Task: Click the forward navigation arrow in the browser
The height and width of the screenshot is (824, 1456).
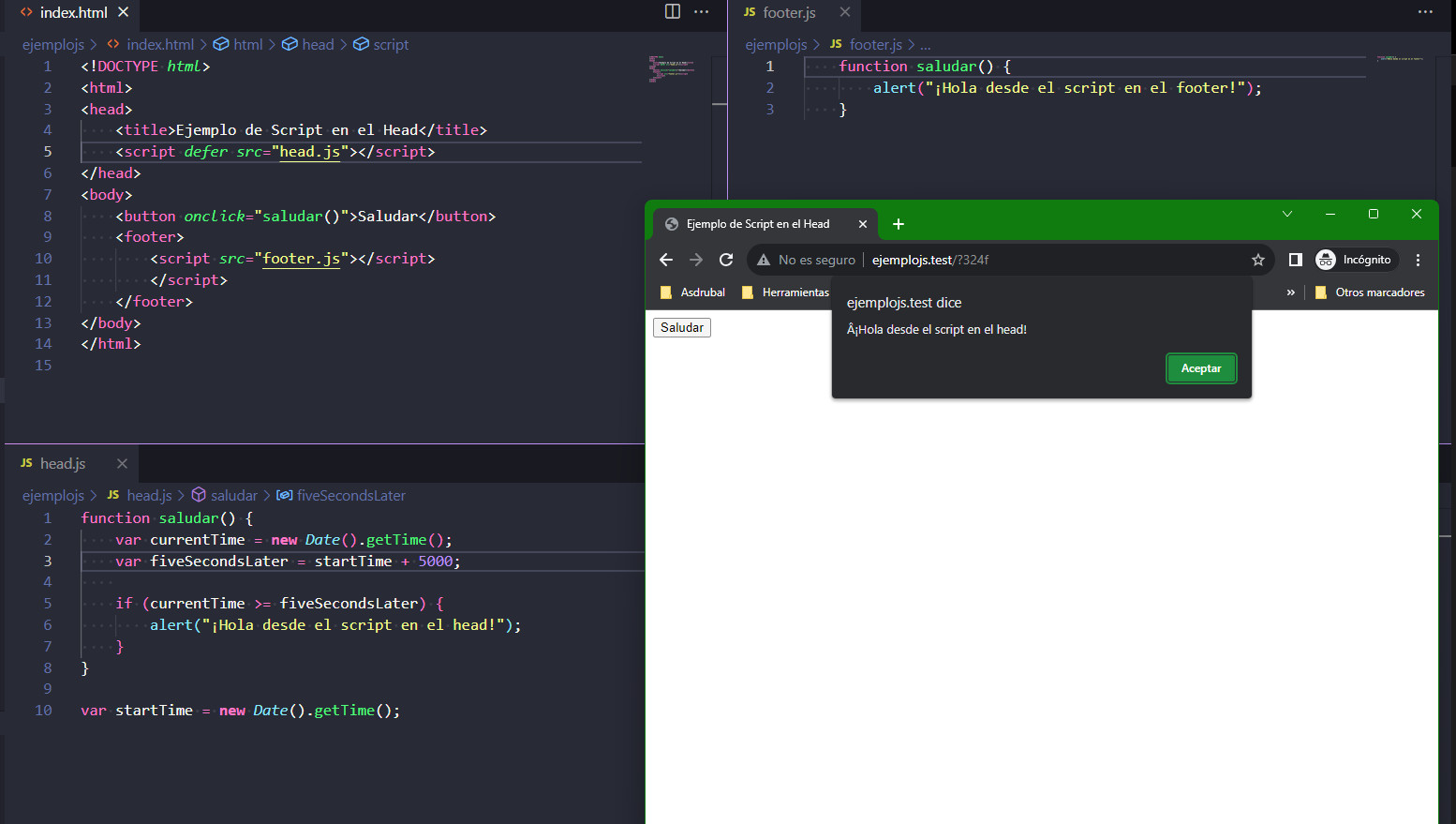Action: pyautogui.click(x=696, y=260)
